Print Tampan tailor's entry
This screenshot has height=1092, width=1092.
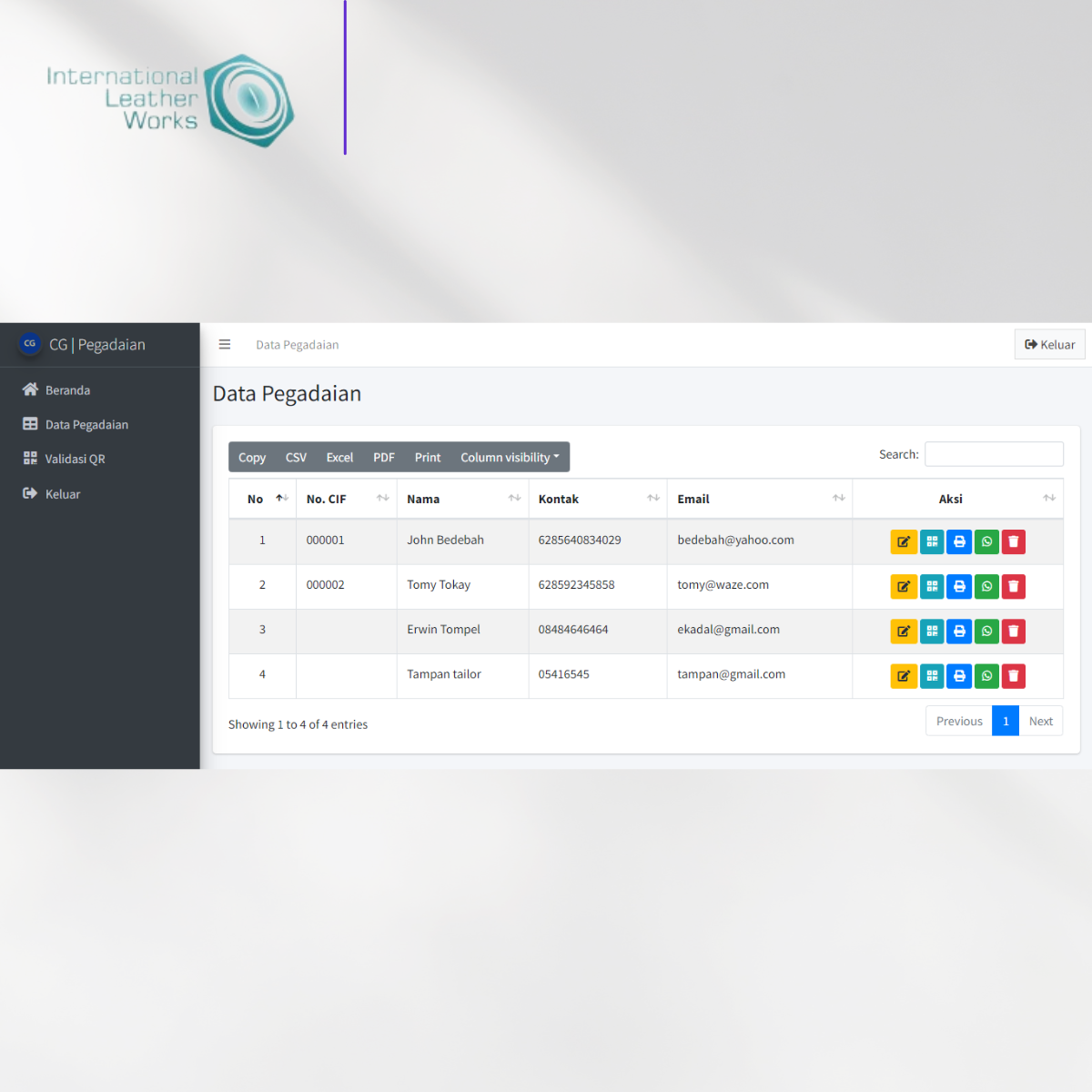coord(959,676)
